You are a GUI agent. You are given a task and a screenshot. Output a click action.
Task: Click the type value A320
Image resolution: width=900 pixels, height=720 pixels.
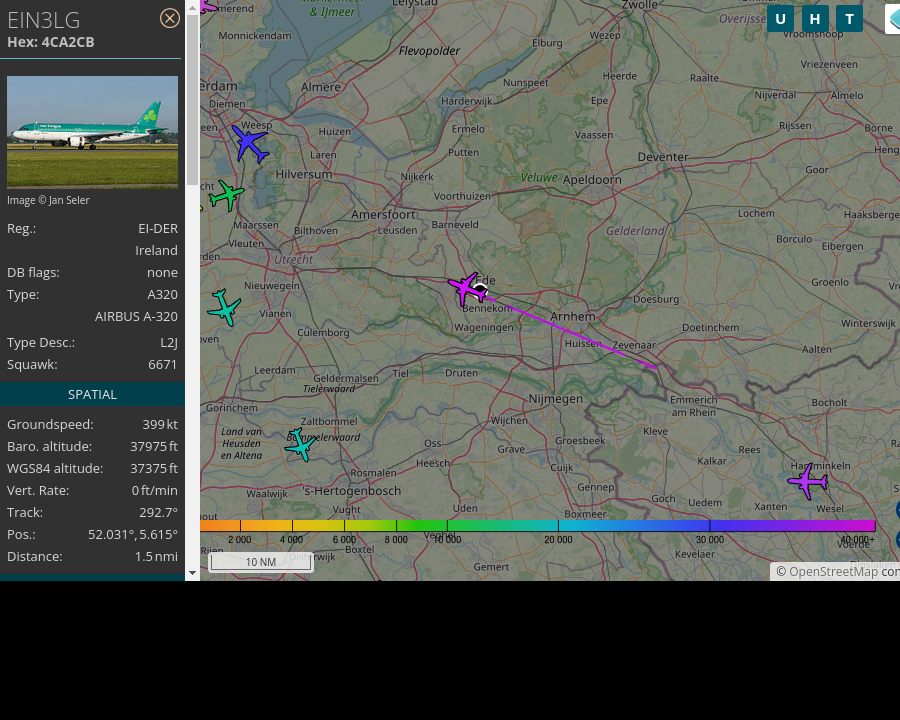point(162,295)
